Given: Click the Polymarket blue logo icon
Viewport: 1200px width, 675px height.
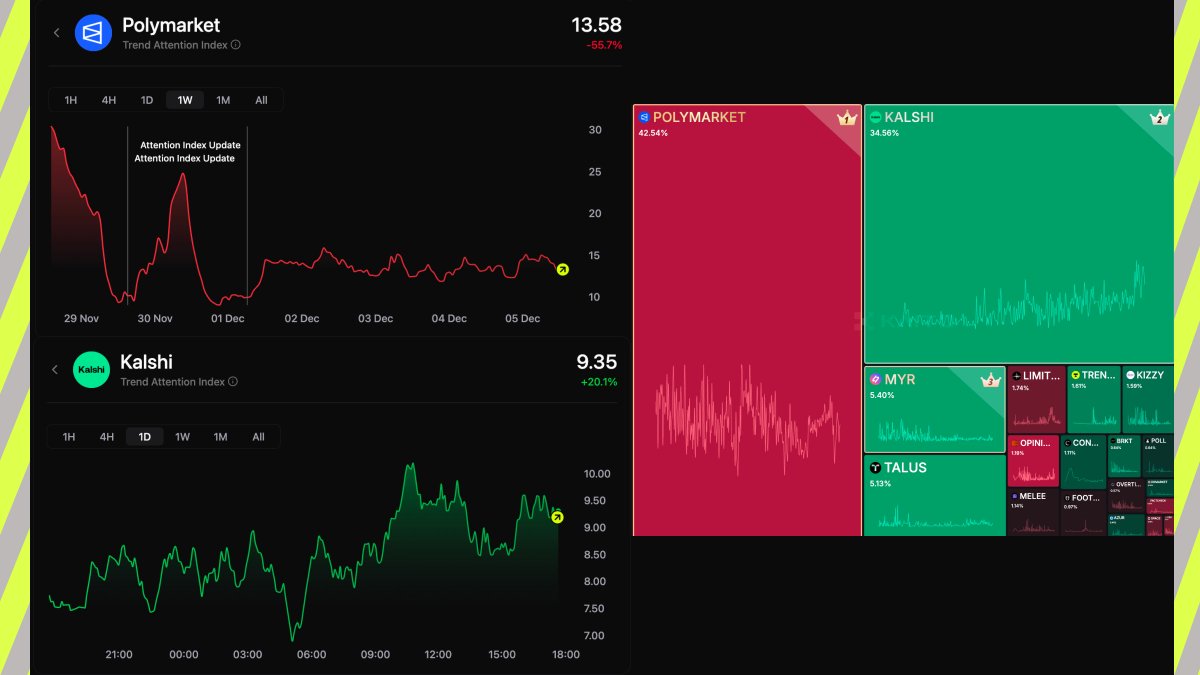Looking at the screenshot, I should pyautogui.click(x=93, y=33).
